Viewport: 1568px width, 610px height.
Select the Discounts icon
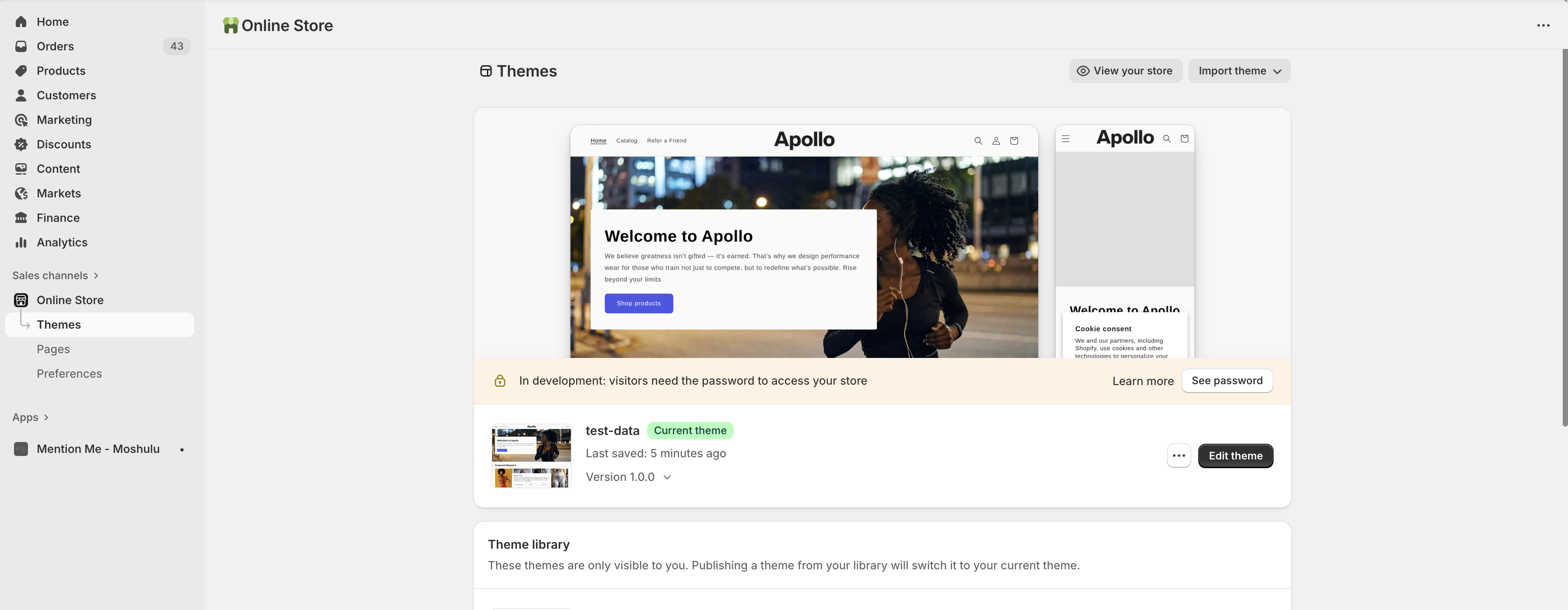click(21, 144)
